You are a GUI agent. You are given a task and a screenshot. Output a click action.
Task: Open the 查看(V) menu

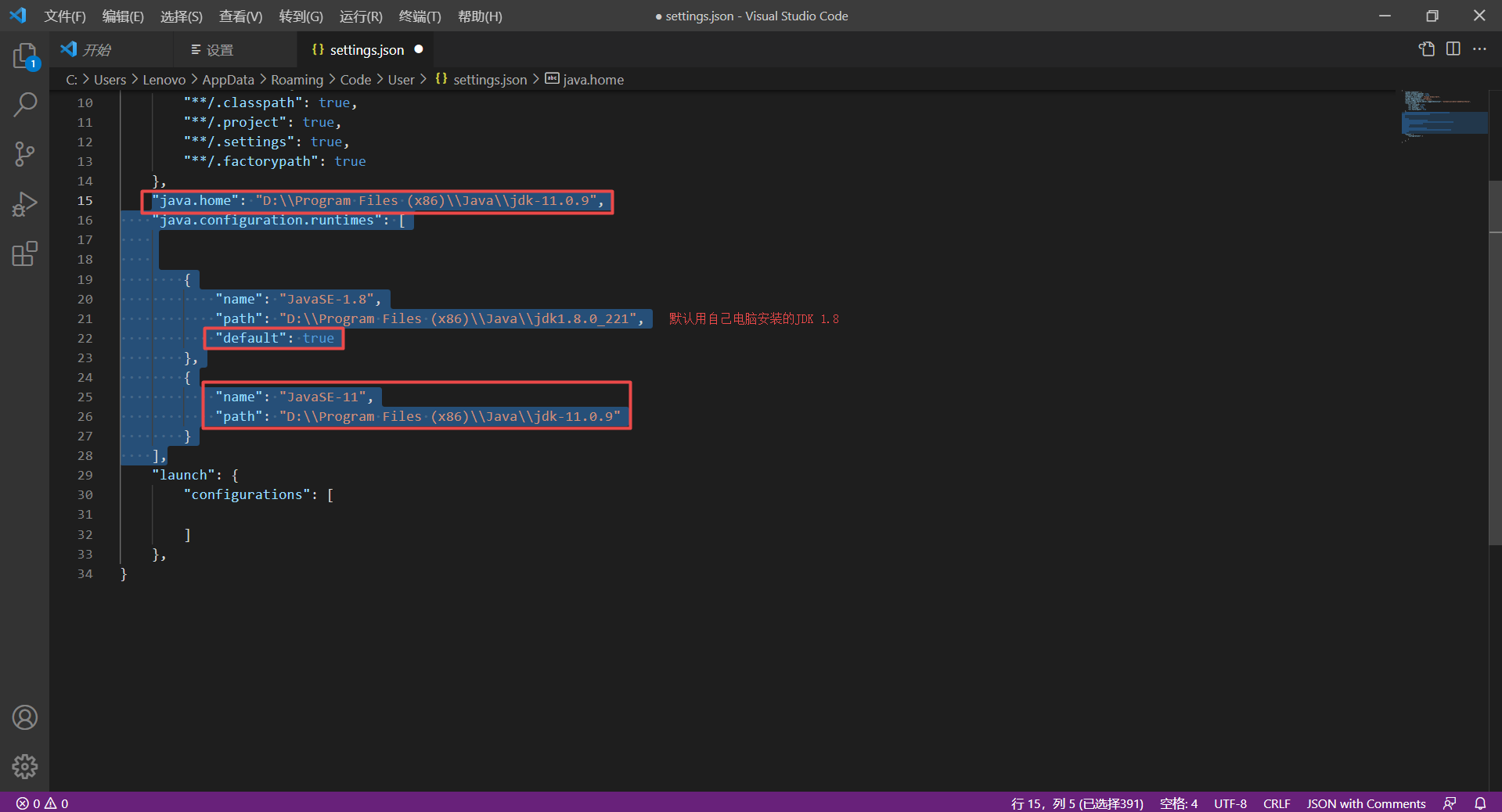240,16
